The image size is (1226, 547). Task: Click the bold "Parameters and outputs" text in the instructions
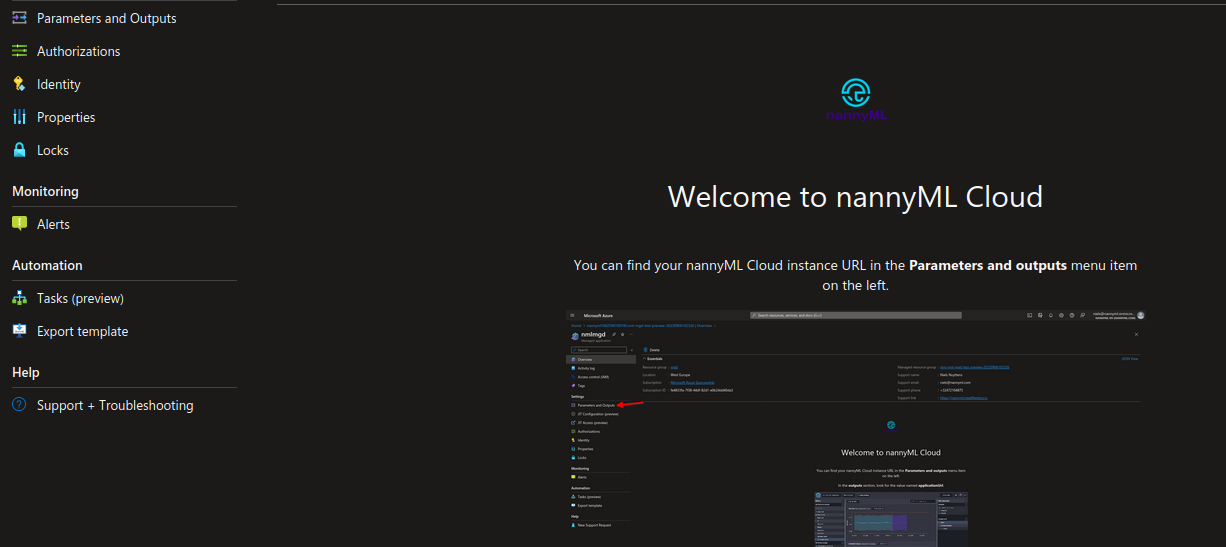pos(987,265)
